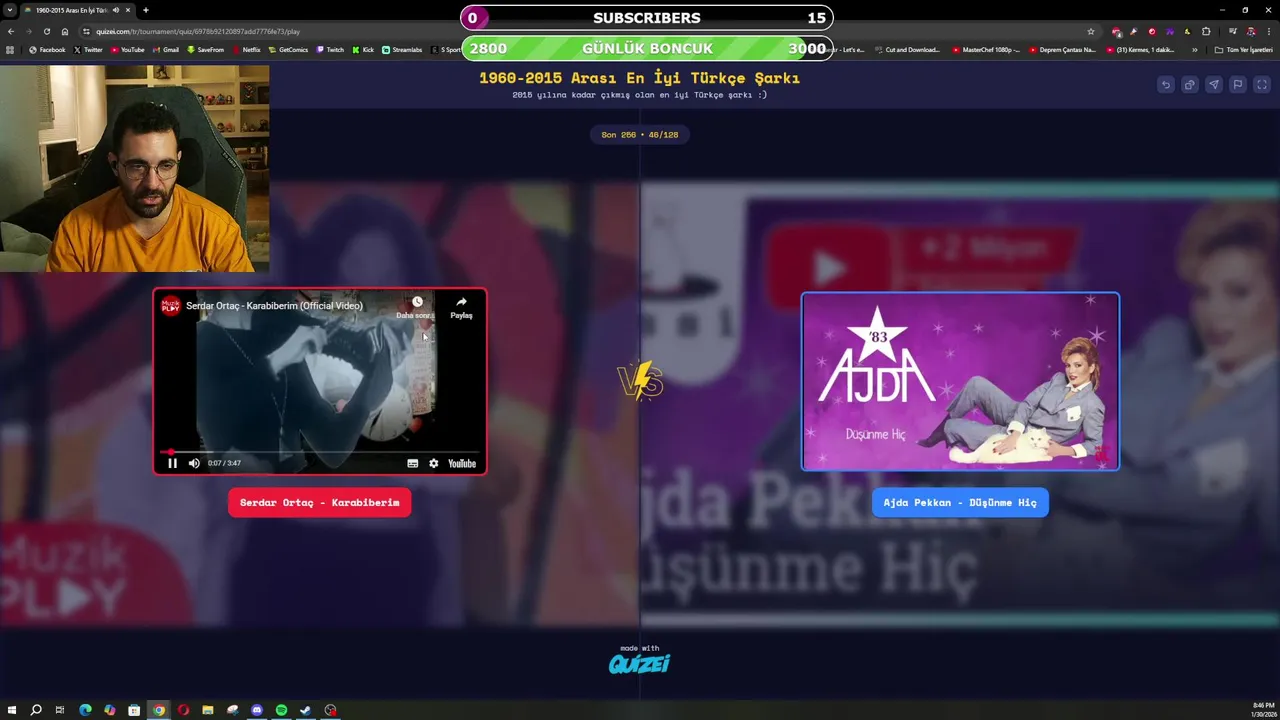
Task: Open File Explorer from the taskbar
Action: pyautogui.click(x=208, y=710)
